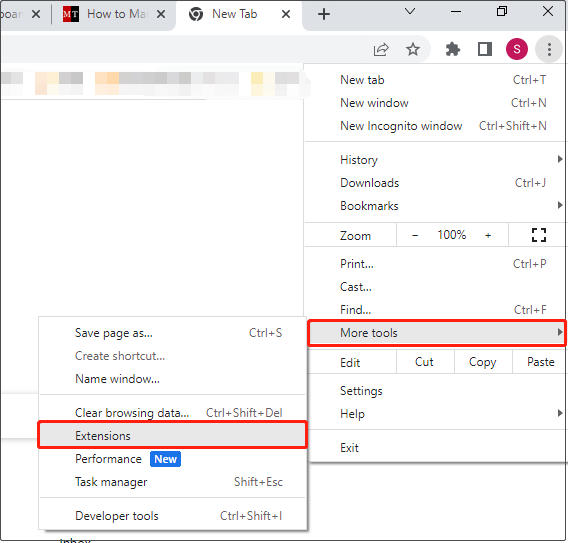
Task: Decrease zoom with the minus button
Action: click(x=415, y=235)
